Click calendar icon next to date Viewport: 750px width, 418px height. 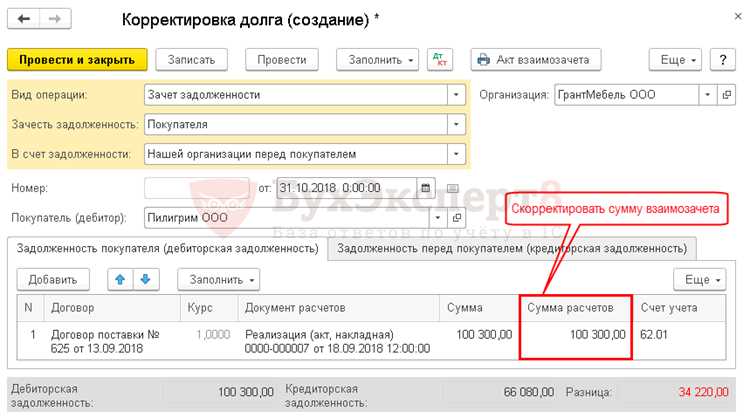tap(425, 188)
